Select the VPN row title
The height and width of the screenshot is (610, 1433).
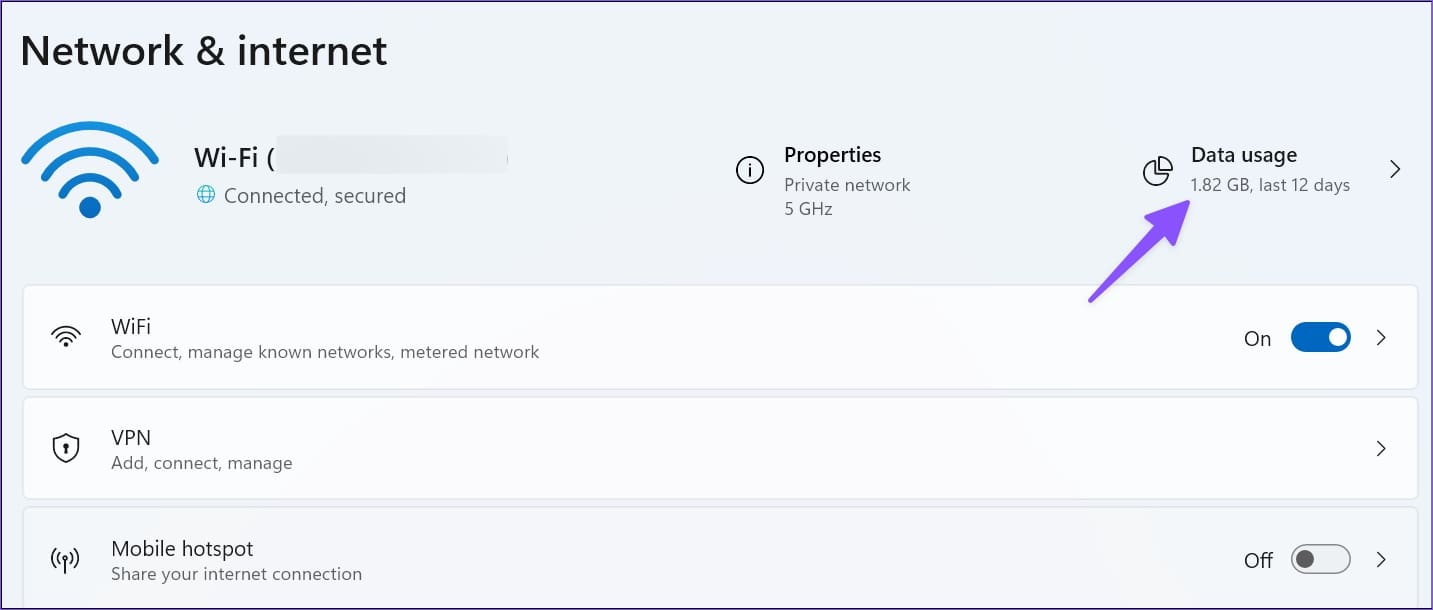click(x=131, y=437)
